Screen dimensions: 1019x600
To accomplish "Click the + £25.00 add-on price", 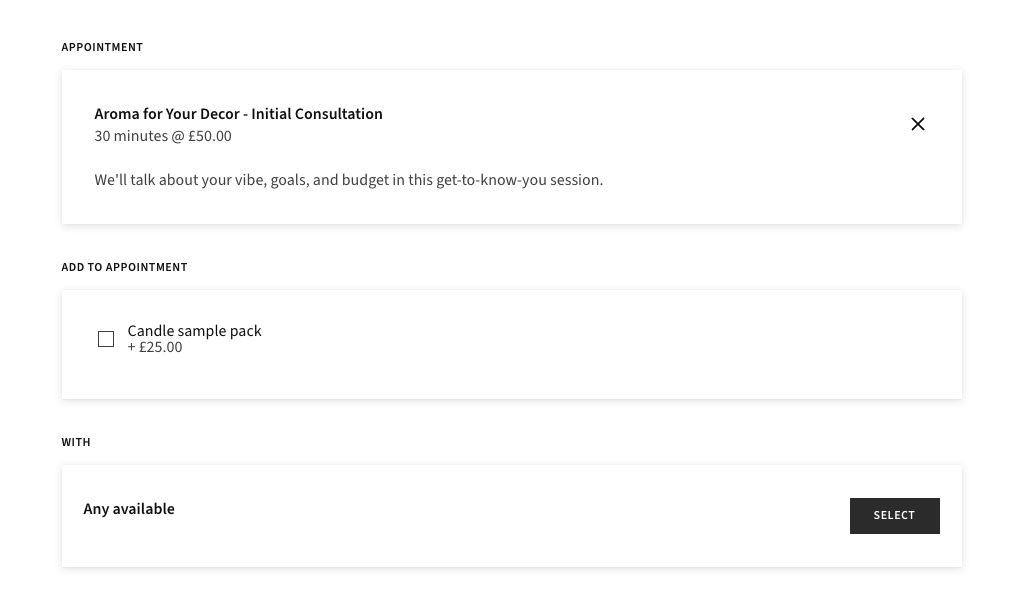I will (155, 348).
